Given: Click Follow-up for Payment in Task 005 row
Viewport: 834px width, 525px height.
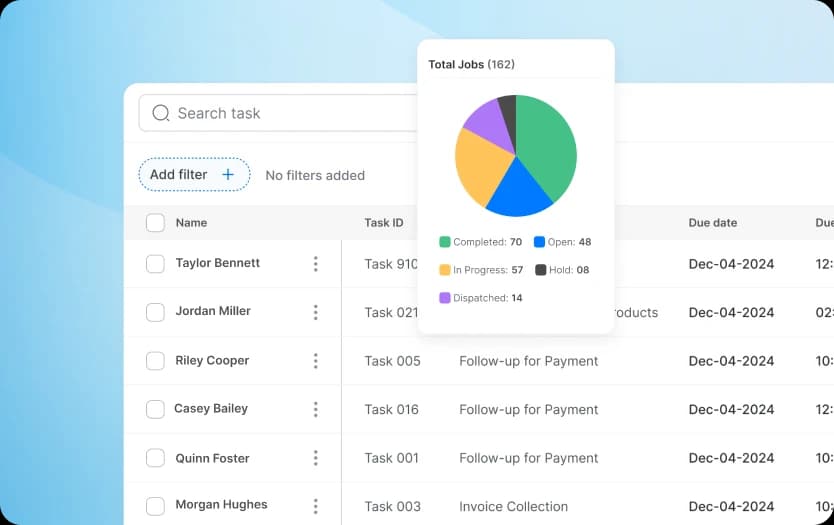Looking at the screenshot, I should click(529, 361).
